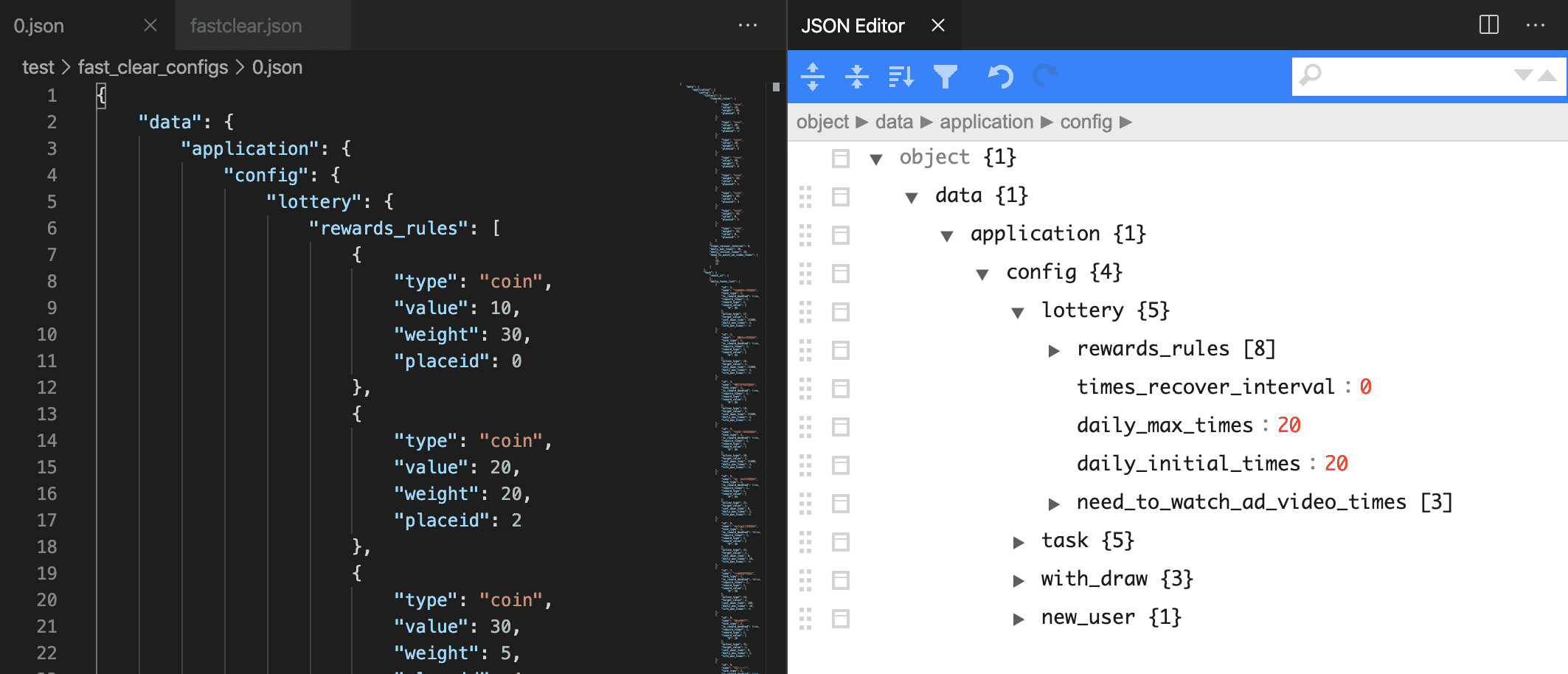The width and height of the screenshot is (1568, 674).
Task: Open context menu for need_to_watch_ad_video_times row
Action: click(840, 504)
